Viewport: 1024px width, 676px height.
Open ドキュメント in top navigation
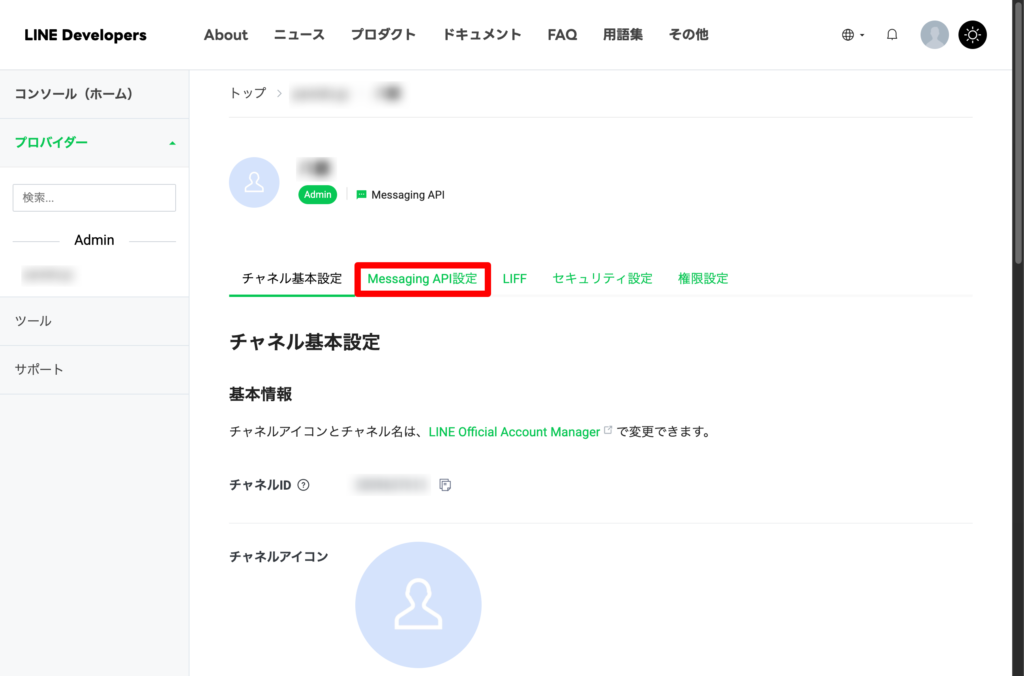point(481,35)
